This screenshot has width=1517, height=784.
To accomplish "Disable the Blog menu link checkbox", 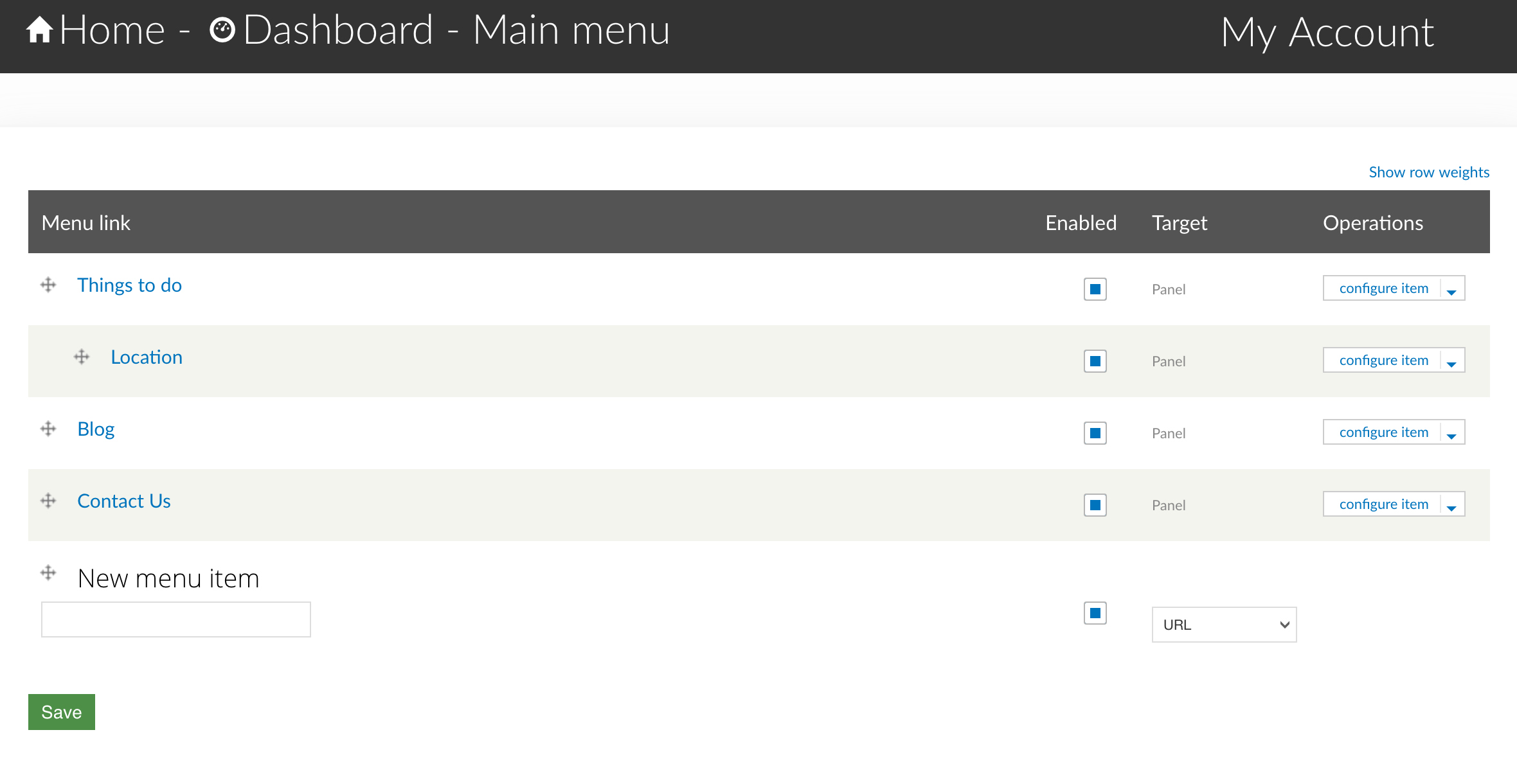I will [x=1095, y=433].
